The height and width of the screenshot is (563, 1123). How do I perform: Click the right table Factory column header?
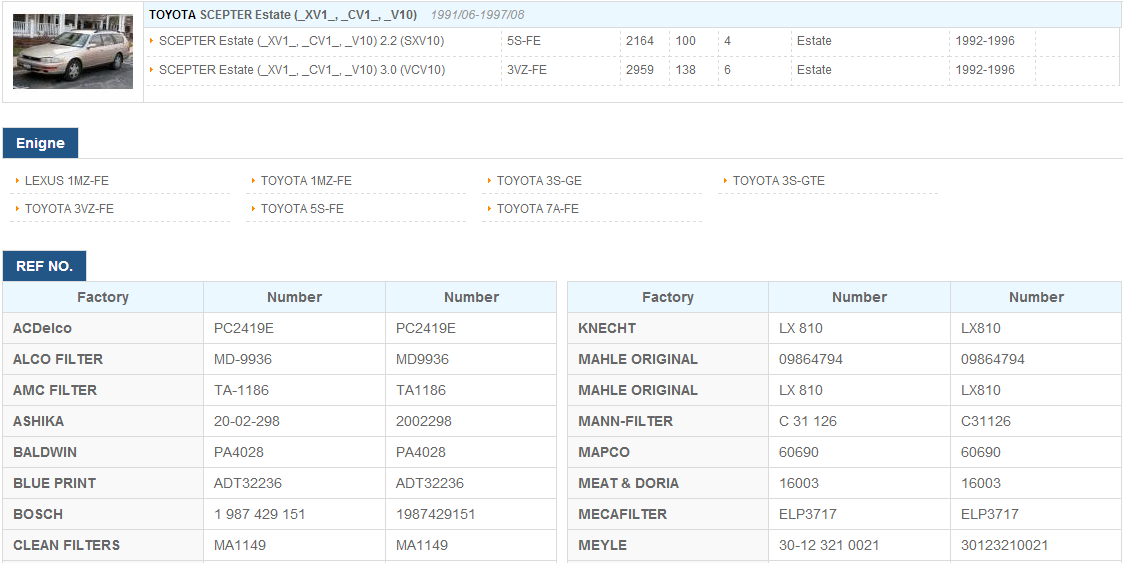(668, 297)
